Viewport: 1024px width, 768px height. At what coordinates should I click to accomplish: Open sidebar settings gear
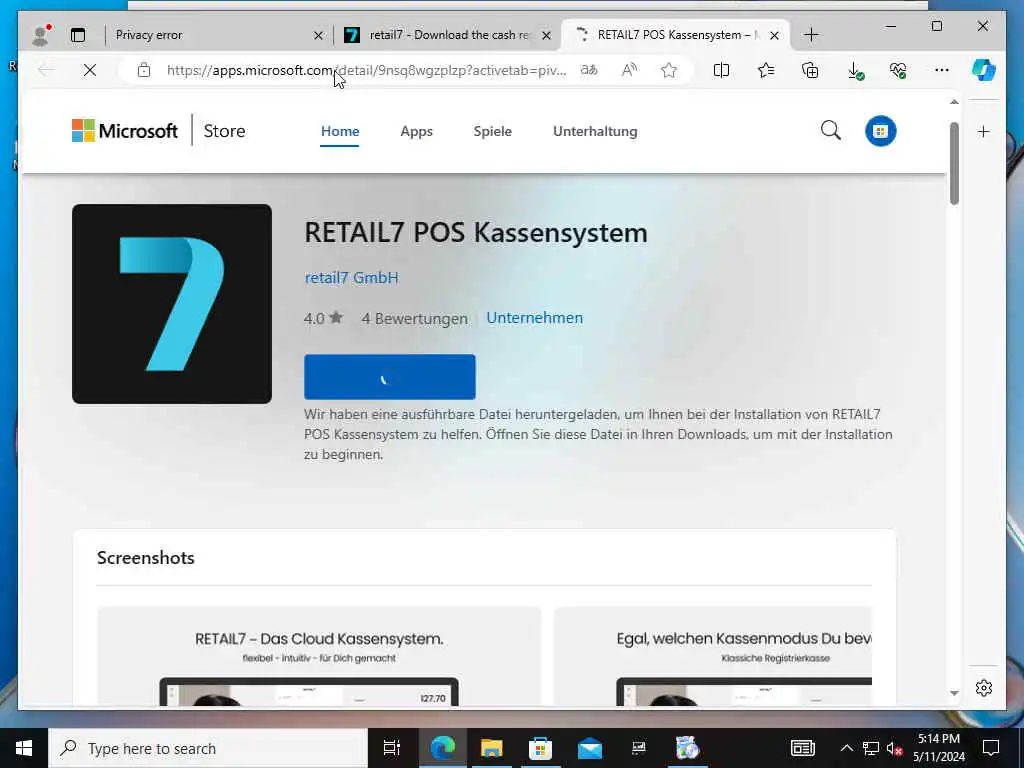click(x=984, y=688)
